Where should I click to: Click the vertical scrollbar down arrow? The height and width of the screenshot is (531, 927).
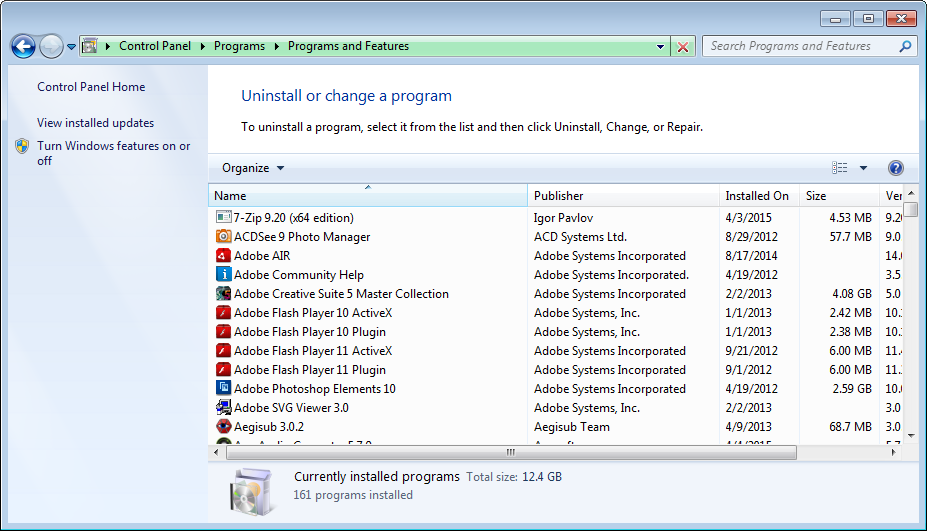tap(911, 436)
